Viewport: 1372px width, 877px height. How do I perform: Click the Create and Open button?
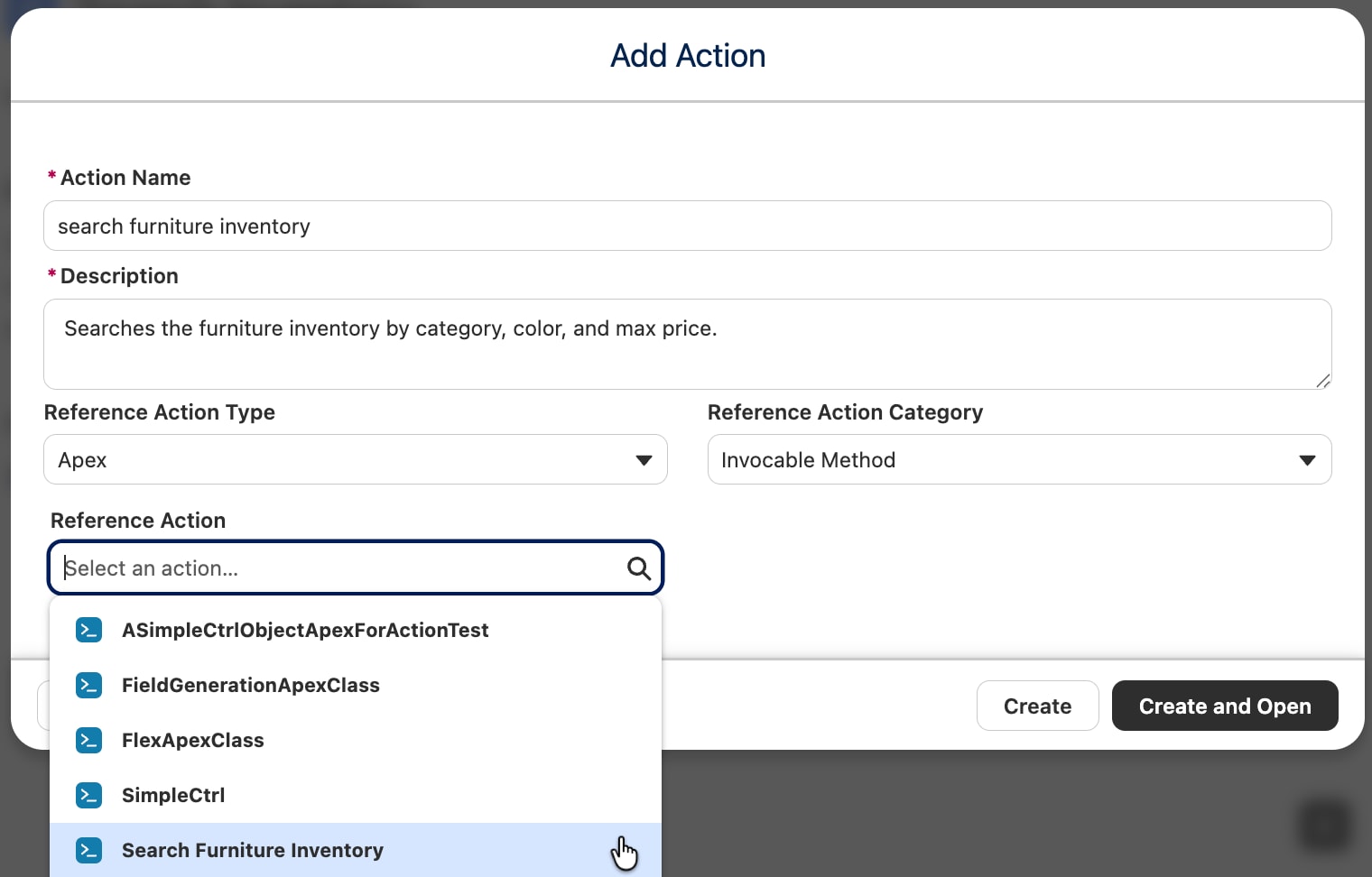(1225, 706)
